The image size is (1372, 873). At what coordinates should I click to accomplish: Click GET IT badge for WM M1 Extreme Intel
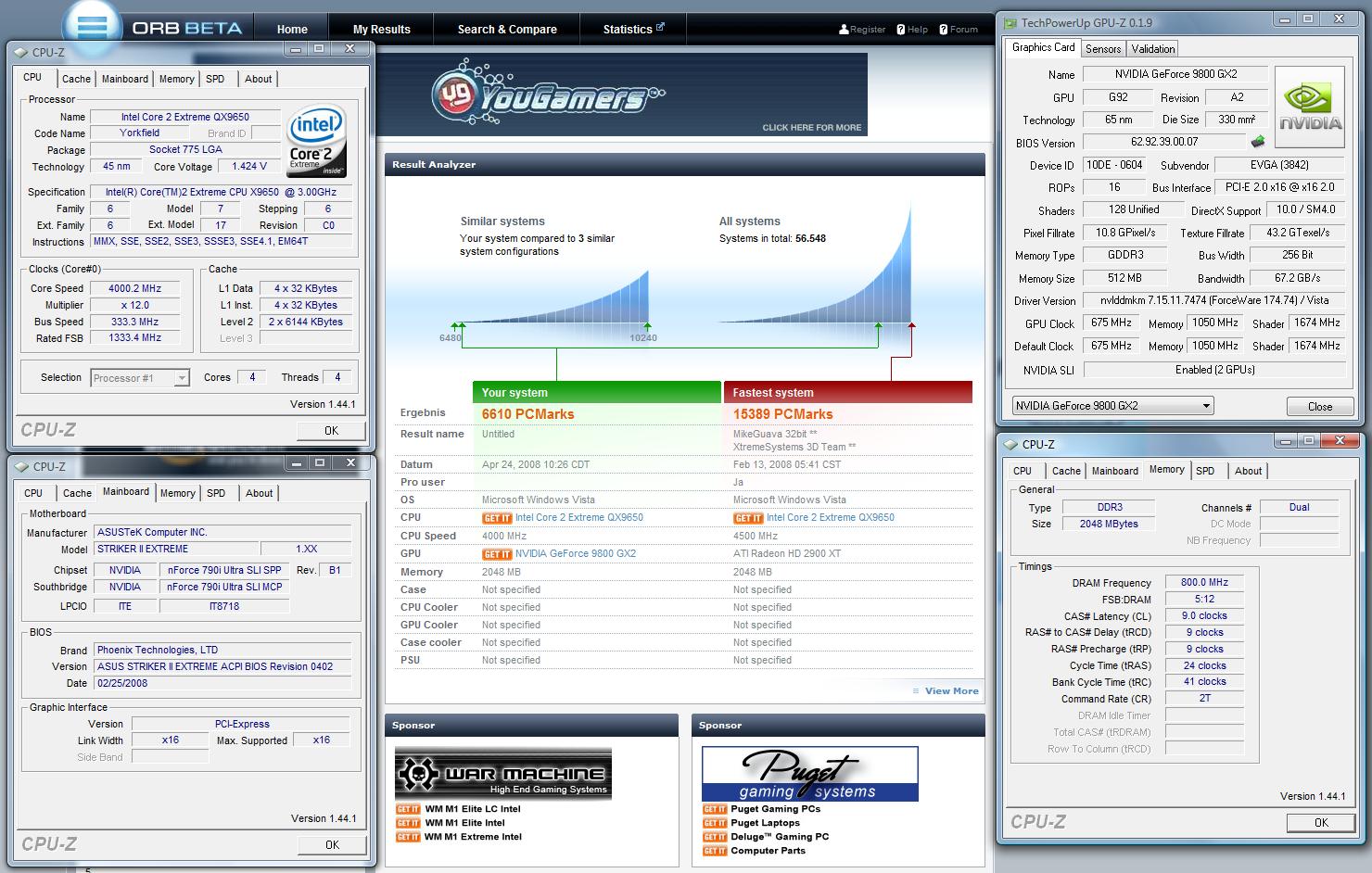tap(408, 837)
